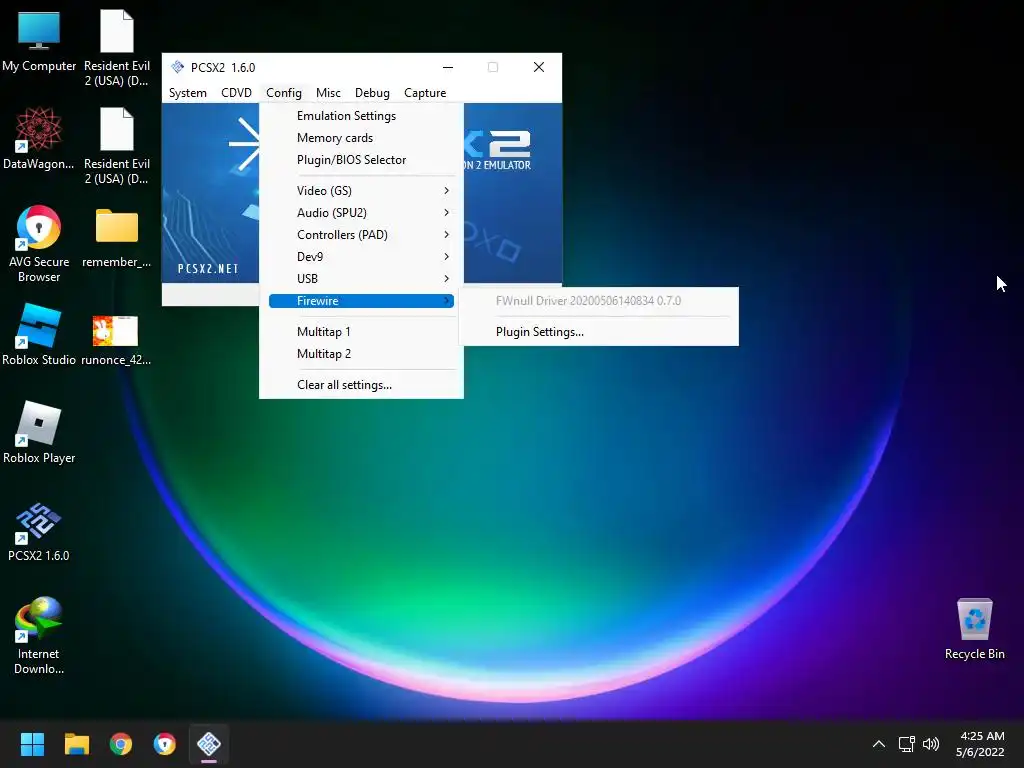Close the PCSX2 window
The height and width of the screenshot is (768, 1024).
coord(539,67)
